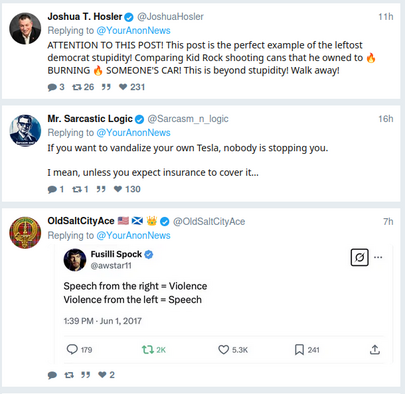405x394 pixels.
Task: Open OldSaltCityAce's tartan crest avatar
Action: click(25, 233)
